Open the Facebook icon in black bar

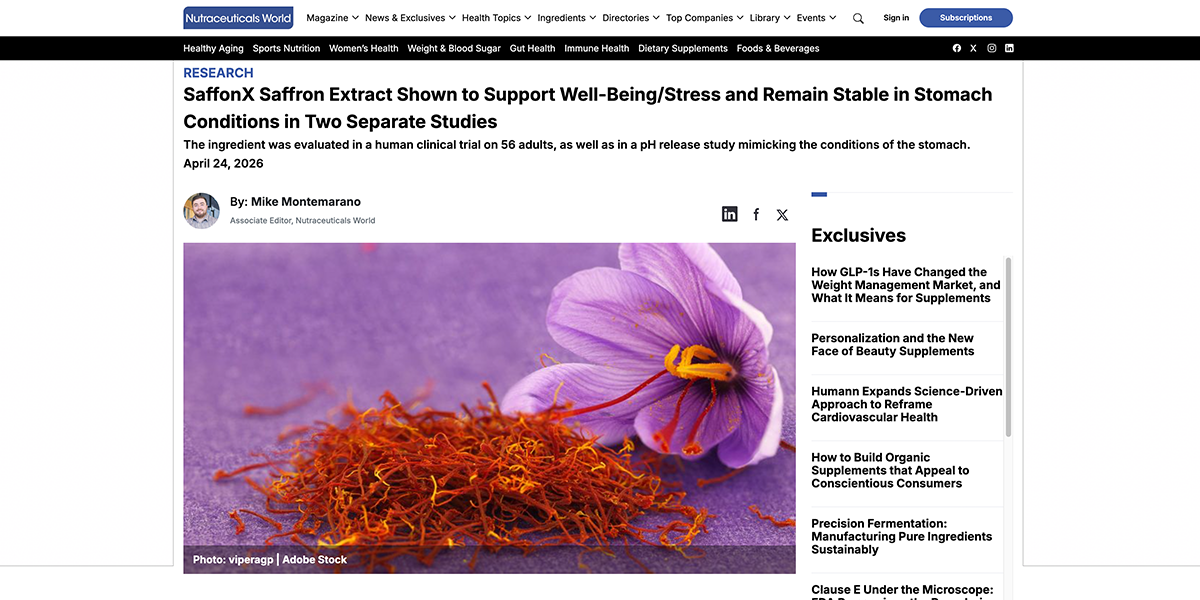[x=957, y=48]
